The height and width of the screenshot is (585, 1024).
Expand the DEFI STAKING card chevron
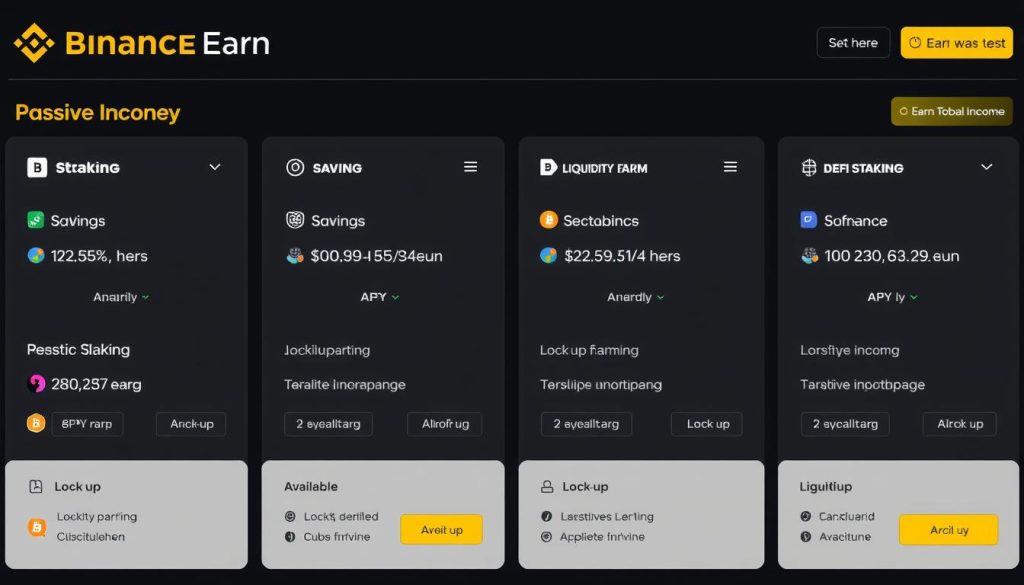pos(987,167)
